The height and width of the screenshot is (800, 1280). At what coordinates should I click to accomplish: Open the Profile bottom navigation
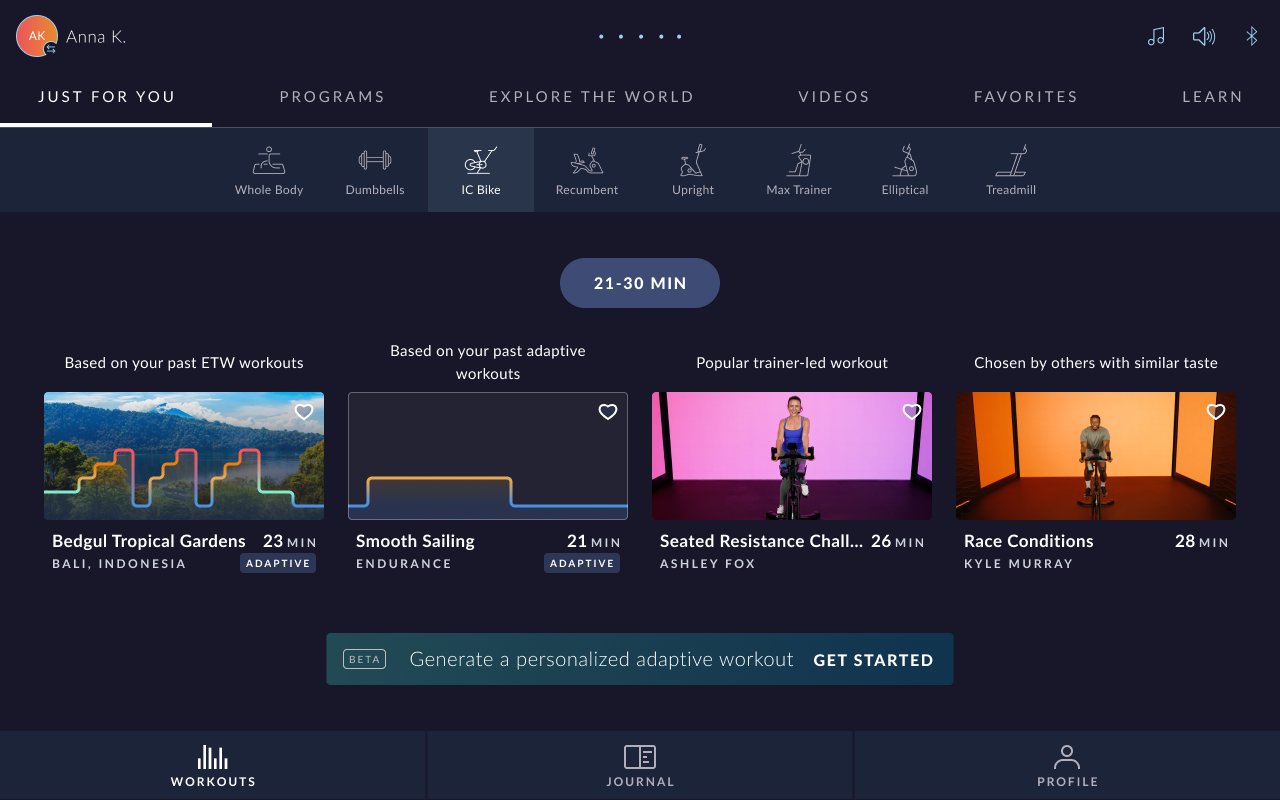(1067, 765)
